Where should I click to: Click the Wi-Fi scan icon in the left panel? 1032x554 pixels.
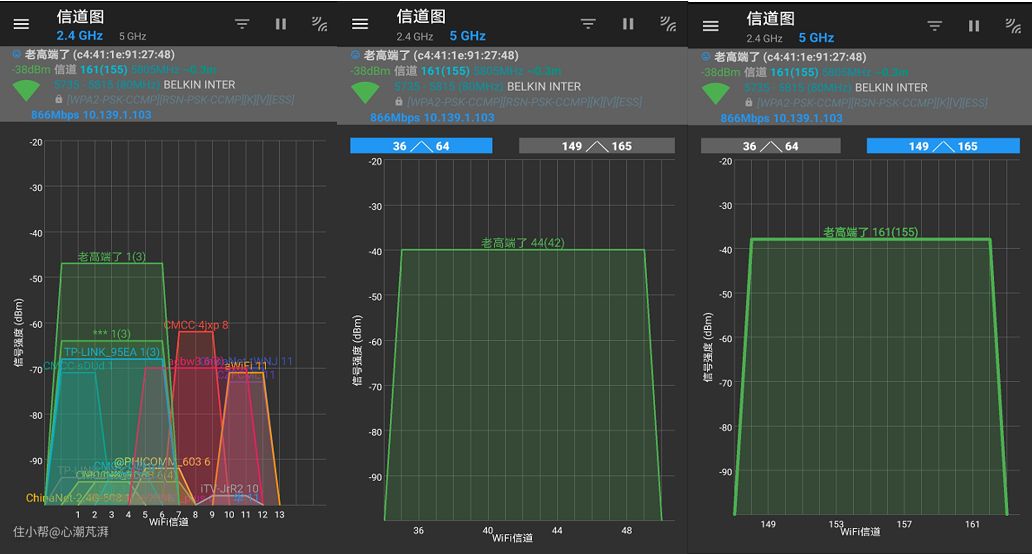click(x=319, y=24)
